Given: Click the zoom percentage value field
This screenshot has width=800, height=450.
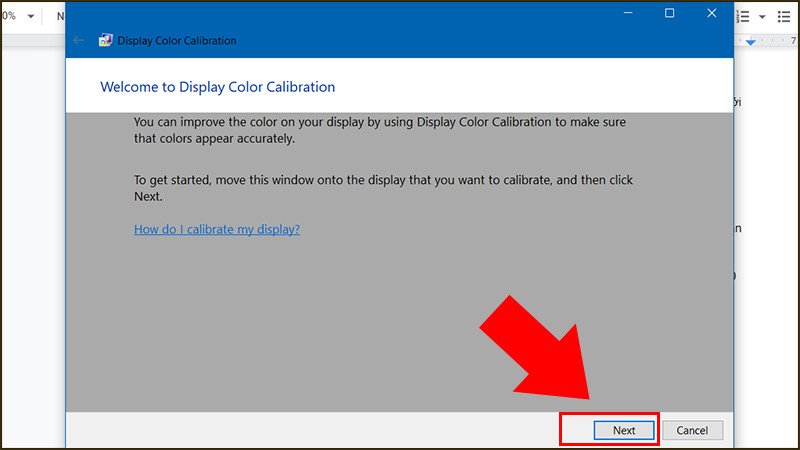Looking at the screenshot, I should click(x=9, y=16).
